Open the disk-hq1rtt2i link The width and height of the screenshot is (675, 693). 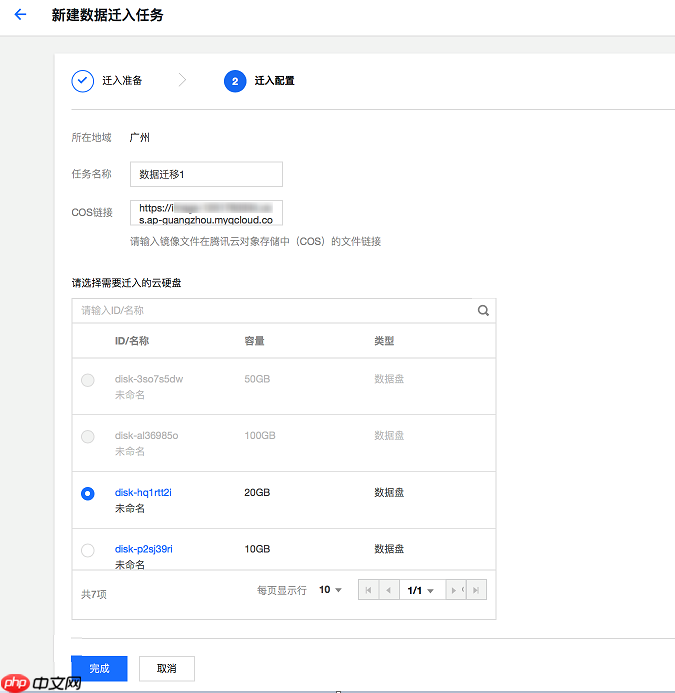(x=143, y=492)
